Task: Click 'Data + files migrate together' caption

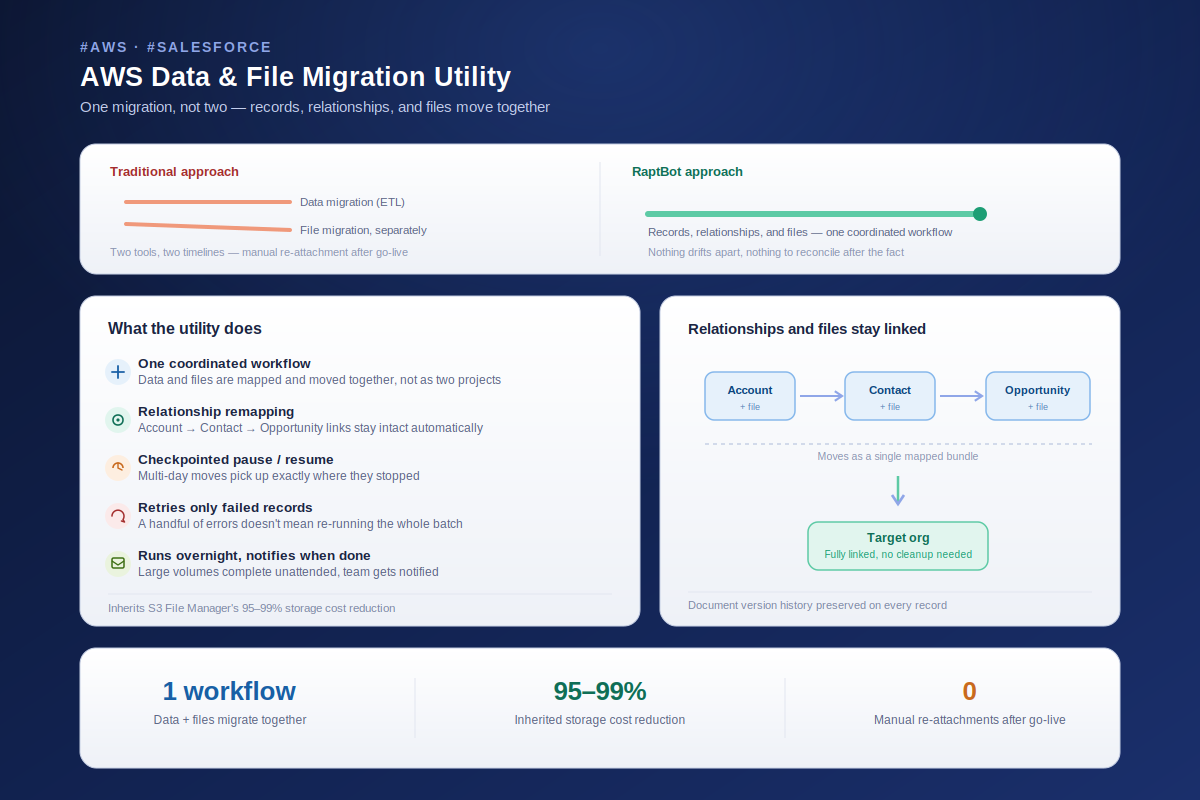Action: (x=230, y=720)
